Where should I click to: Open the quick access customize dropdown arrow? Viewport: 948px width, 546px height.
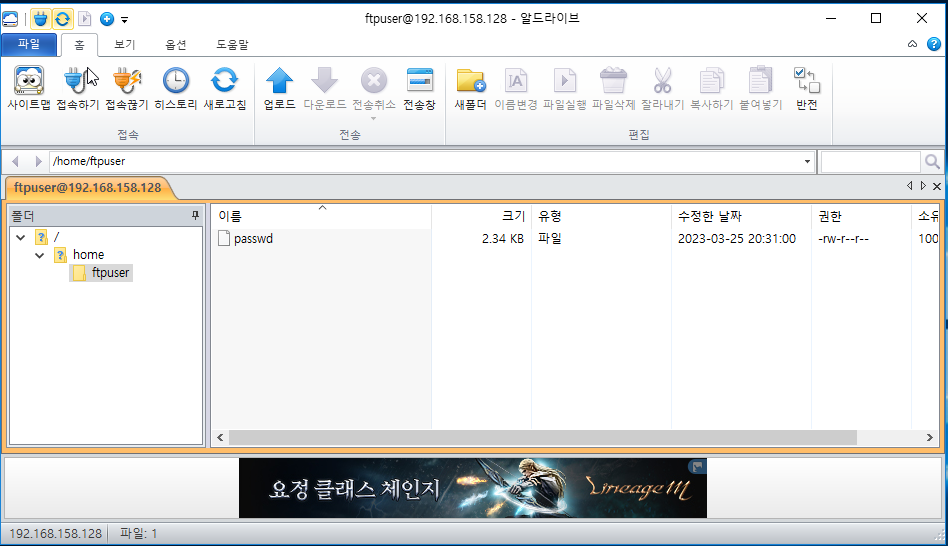click(x=125, y=20)
